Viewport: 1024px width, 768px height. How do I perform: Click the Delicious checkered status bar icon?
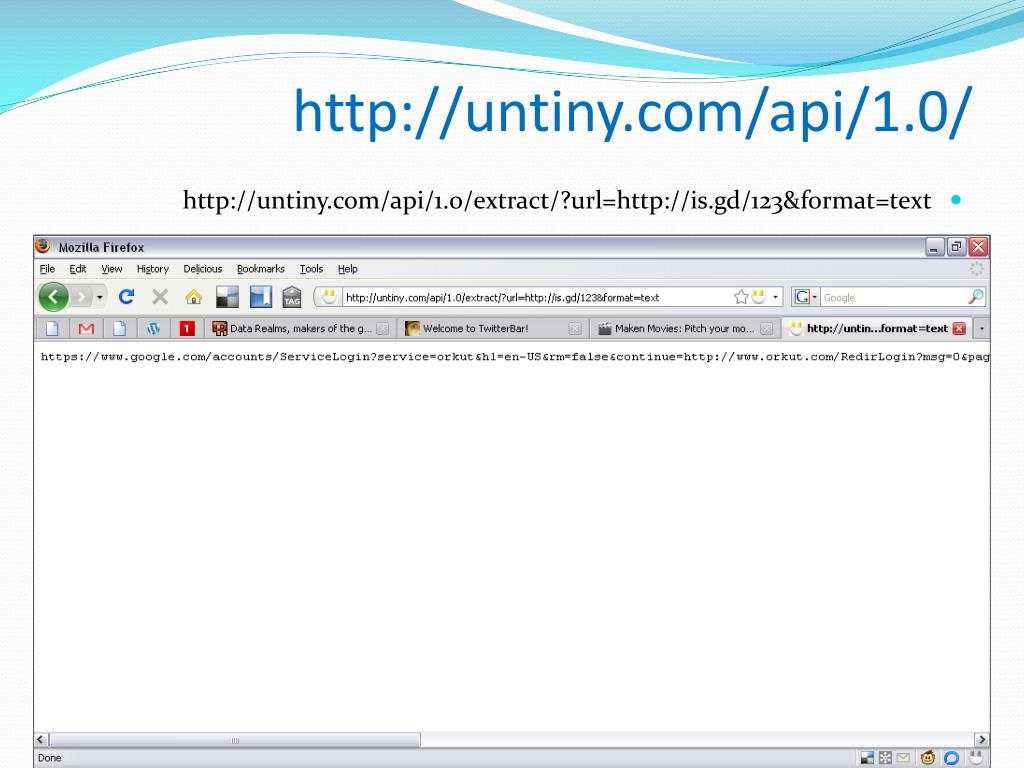point(867,758)
